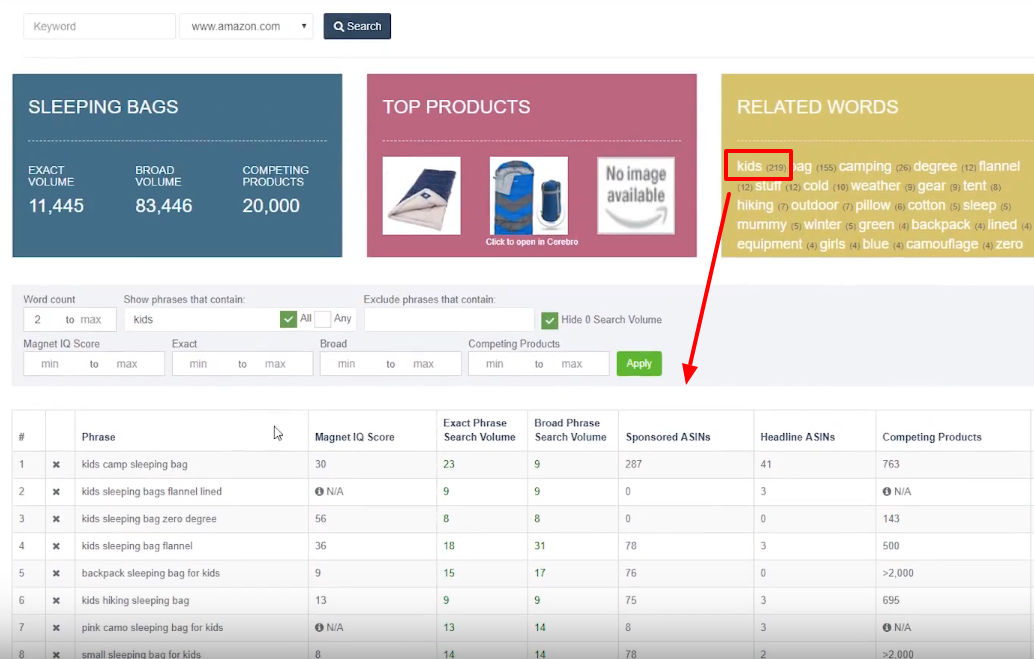Select related word 'camping'
This screenshot has height=659, width=1034.
[x=865, y=166]
